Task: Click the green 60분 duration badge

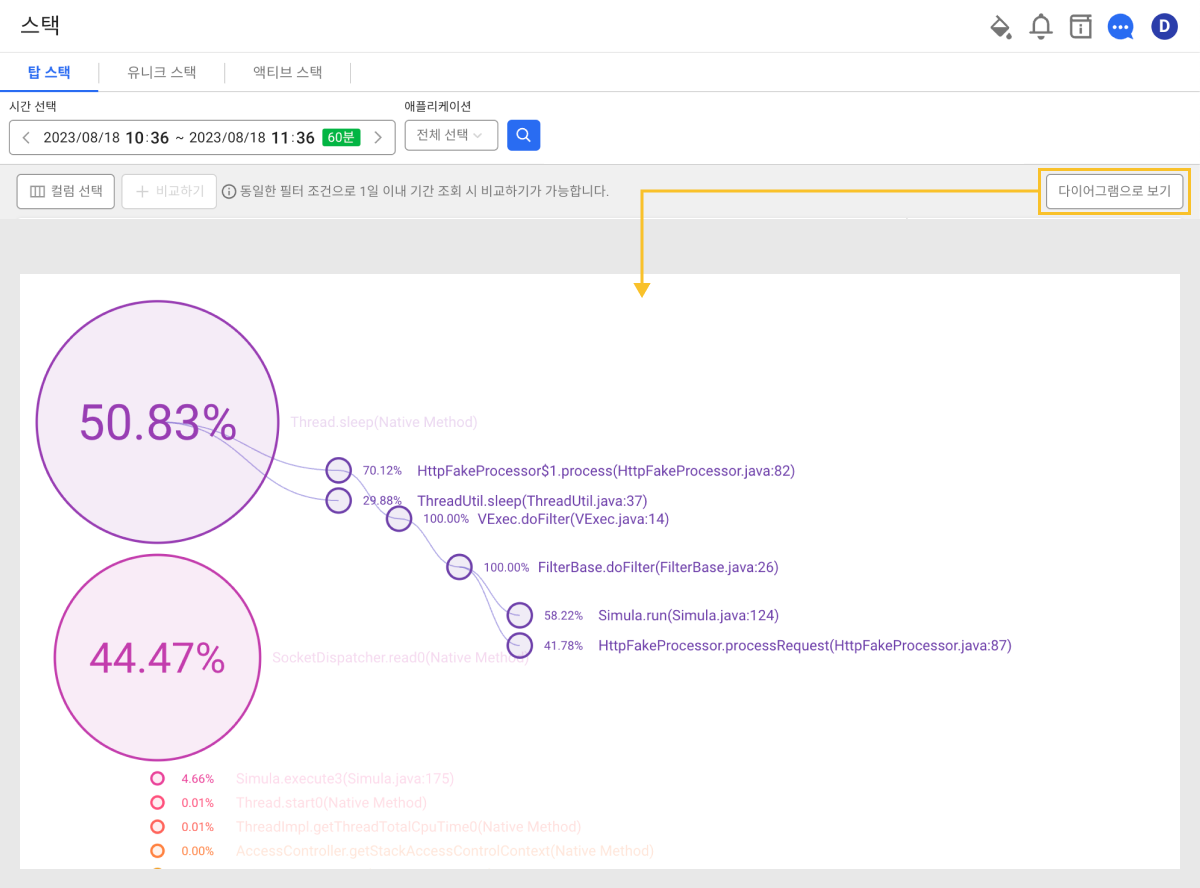Action: point(341,137)
